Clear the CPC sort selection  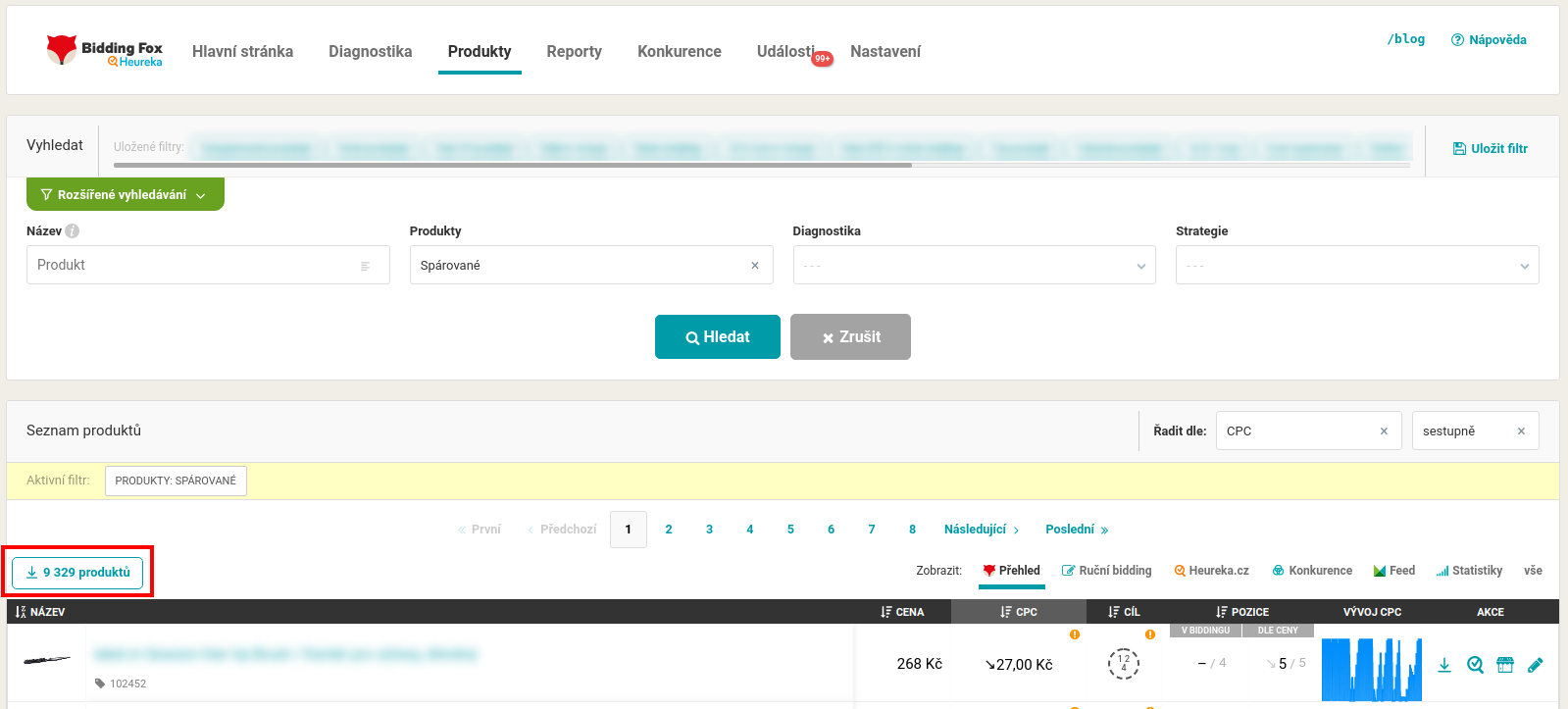click(1384, 431)
